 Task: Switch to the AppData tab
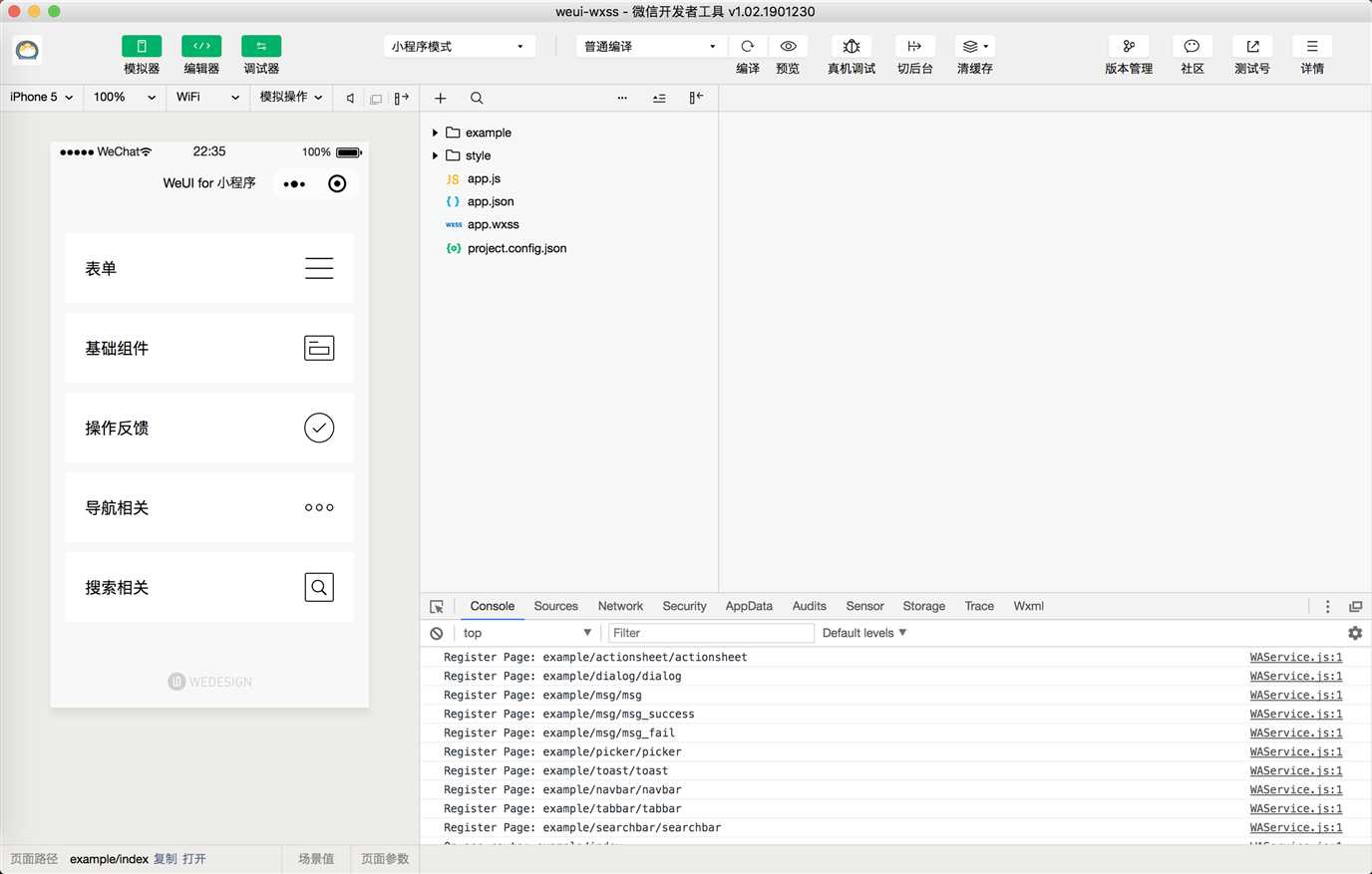tap(749, 606)
